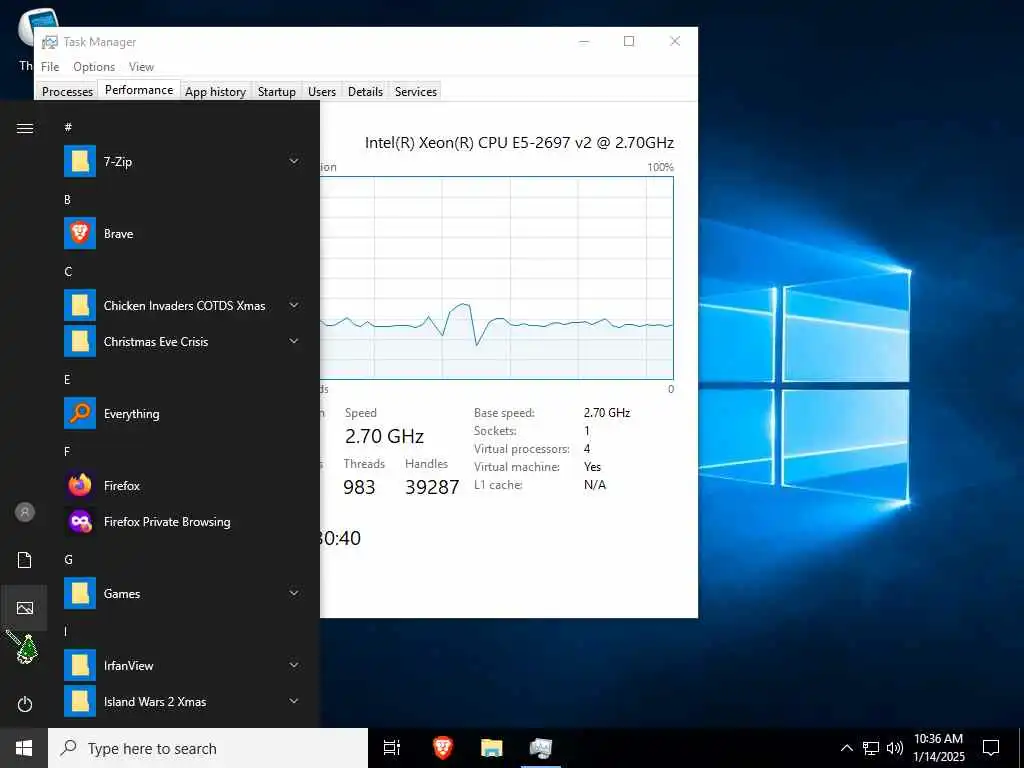
Task: Open the notification center icon
Action: (991, 748)
